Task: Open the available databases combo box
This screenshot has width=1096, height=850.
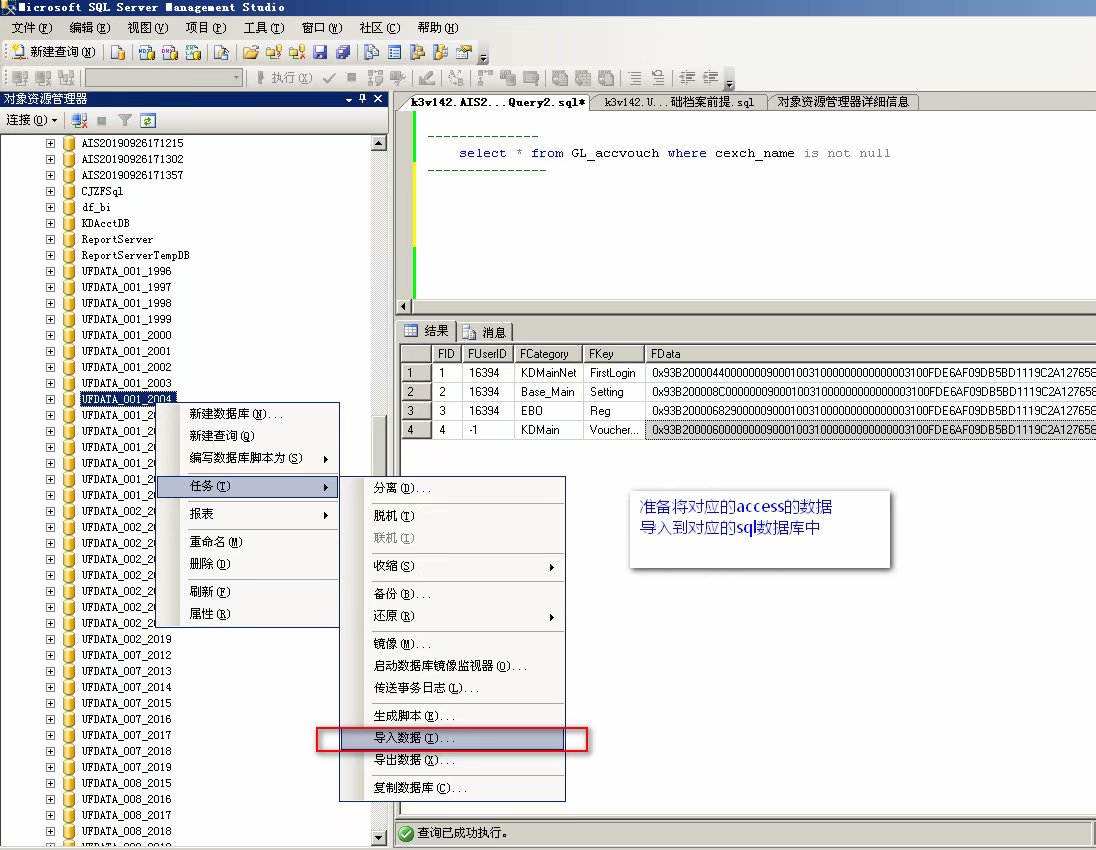Action: tap(163, 78)
